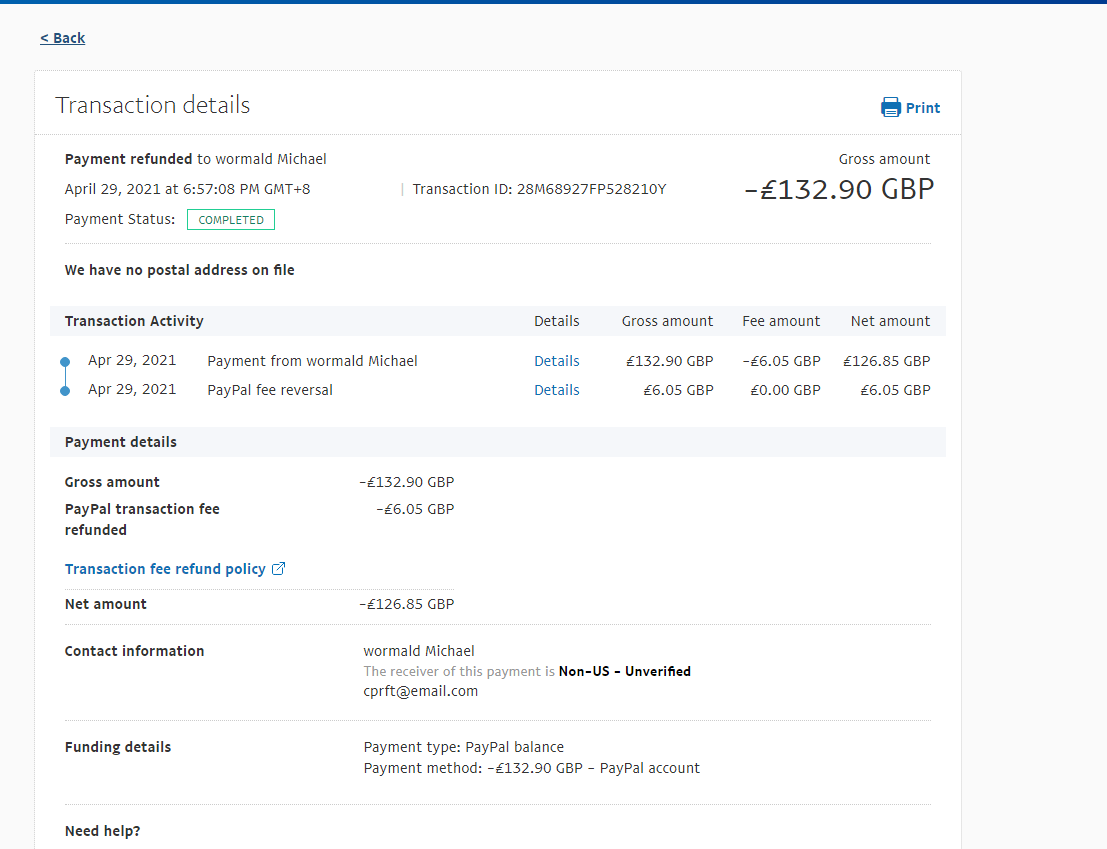Image resolution: width=1107 pixels, height=849 pixels.
Task: Go back using the Back link
Action: pos(62,38)
